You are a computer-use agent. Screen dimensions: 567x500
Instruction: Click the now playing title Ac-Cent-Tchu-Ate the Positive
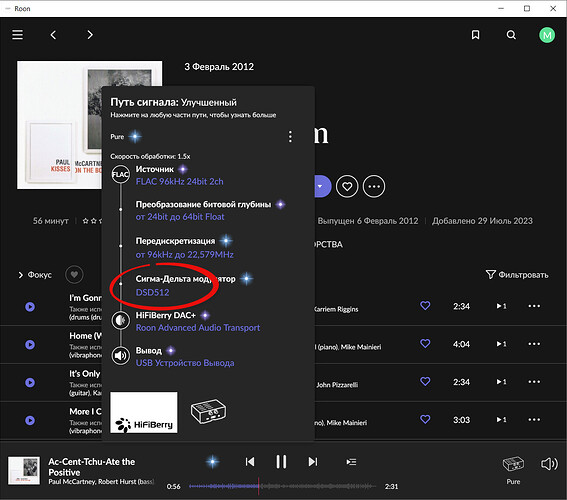[x=92, y=467]
